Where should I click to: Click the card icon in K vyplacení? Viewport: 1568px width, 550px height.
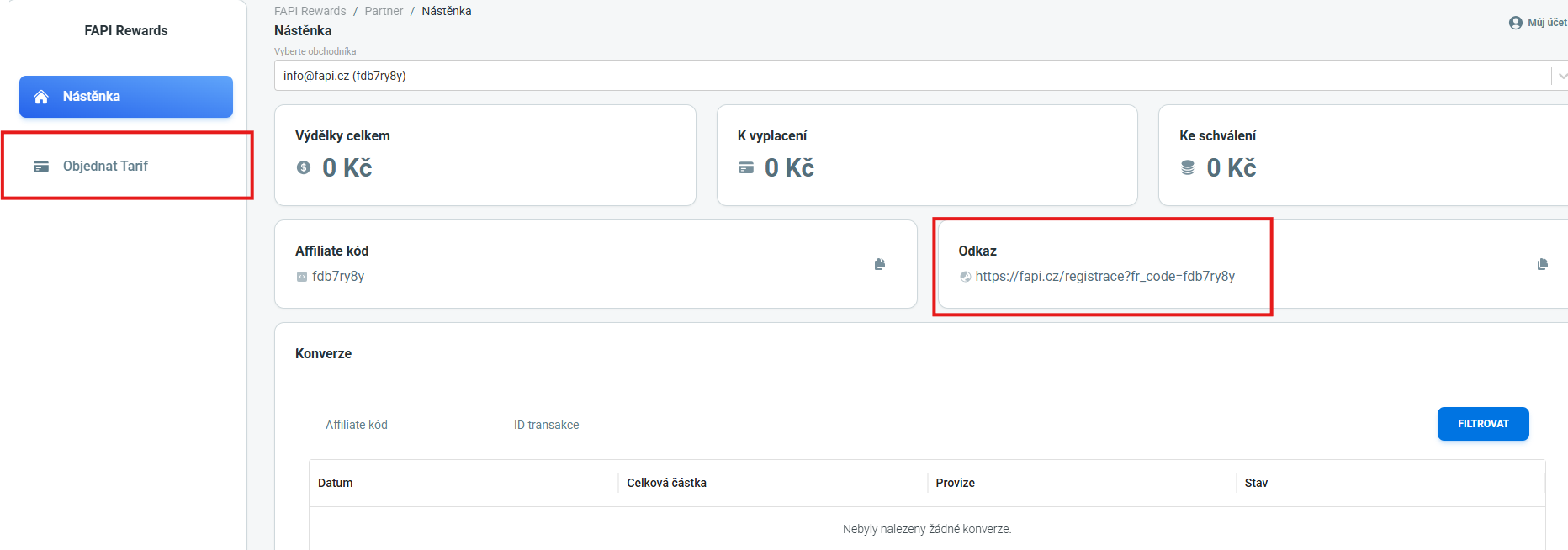[746, 168]
